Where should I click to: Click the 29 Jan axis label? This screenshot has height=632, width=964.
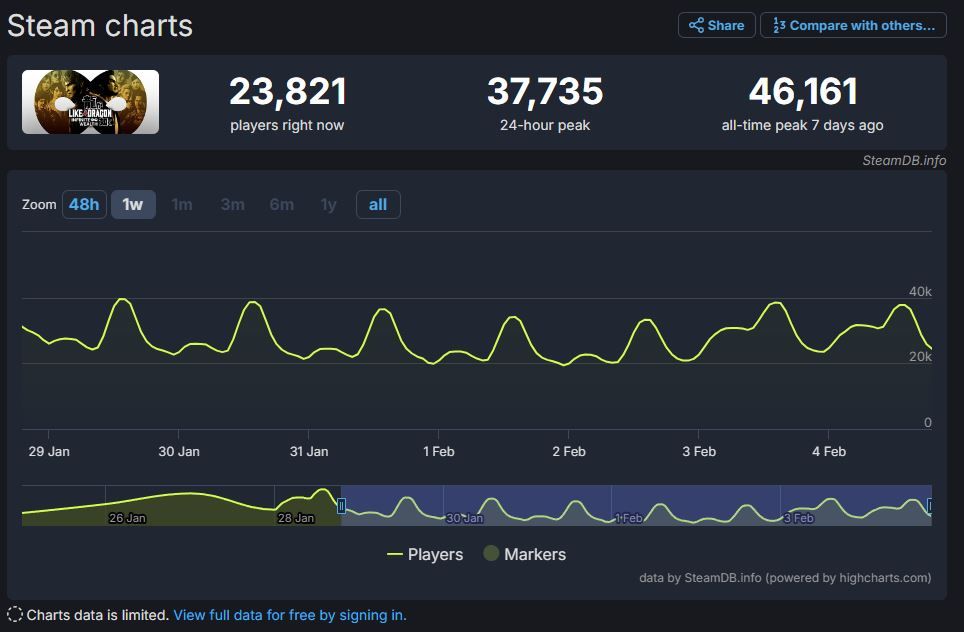(49, 451)
